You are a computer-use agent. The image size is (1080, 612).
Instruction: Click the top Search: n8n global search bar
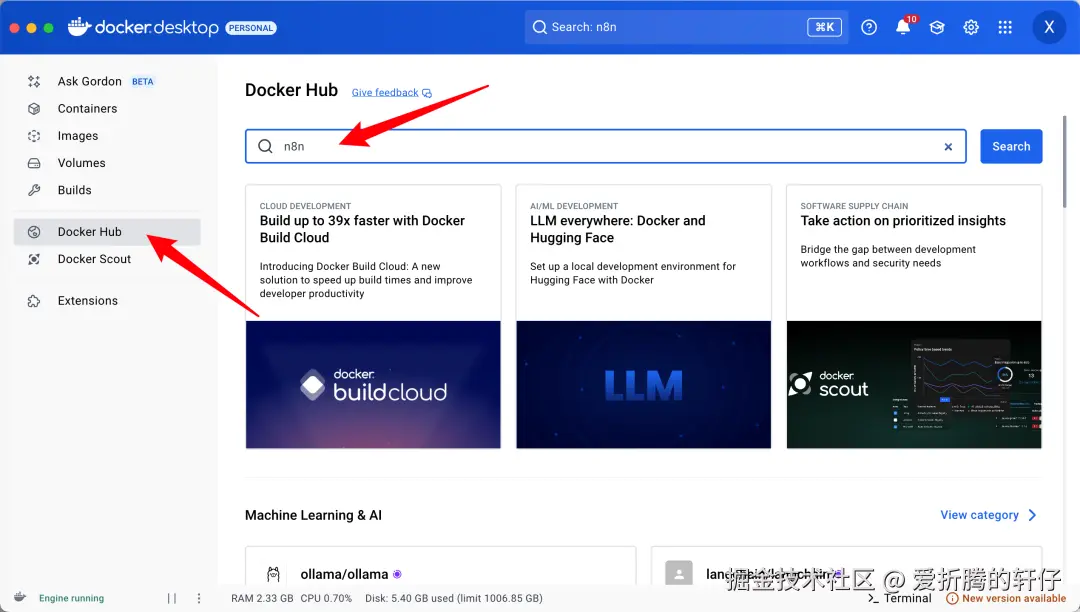686,28
